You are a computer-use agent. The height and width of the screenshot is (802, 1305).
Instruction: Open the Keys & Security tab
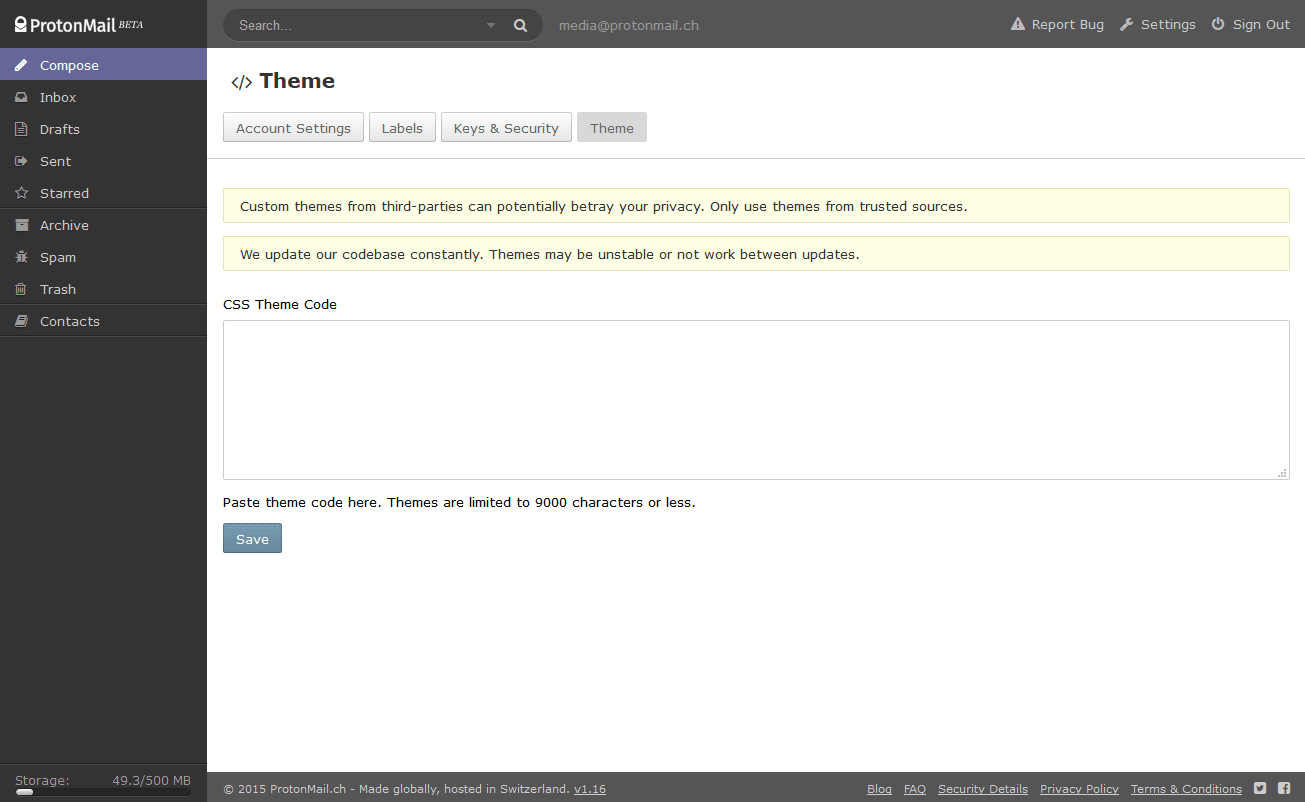pos(506,127)
